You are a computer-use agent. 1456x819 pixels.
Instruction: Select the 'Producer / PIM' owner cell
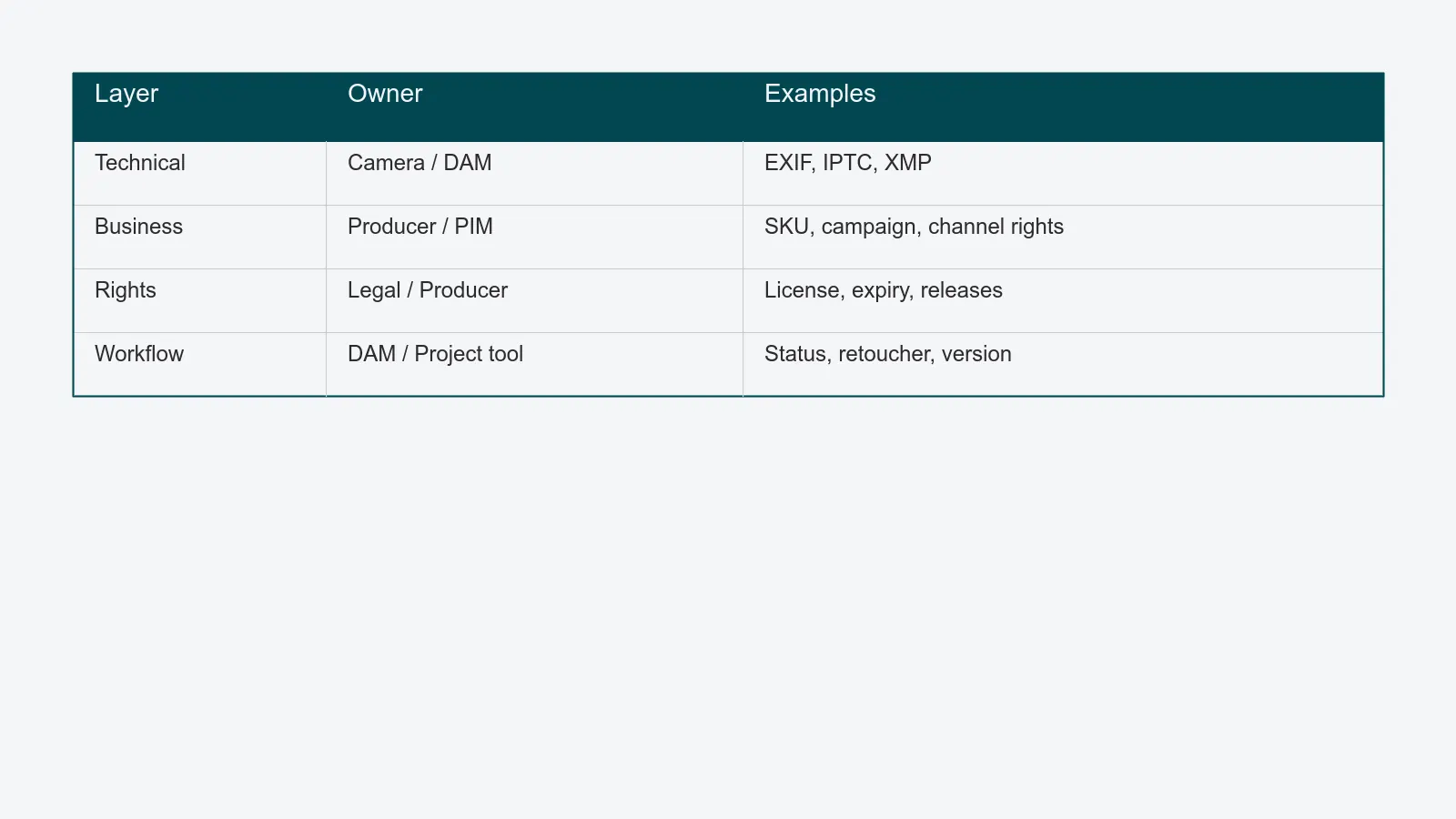pyautogui.click(x=534, y=237)
